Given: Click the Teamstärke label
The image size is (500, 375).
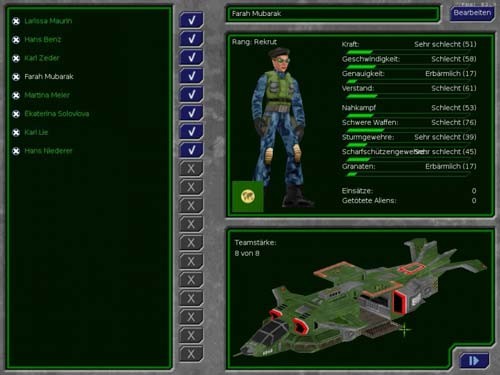Looking at the screenshot, I should [x=255, y=243].
